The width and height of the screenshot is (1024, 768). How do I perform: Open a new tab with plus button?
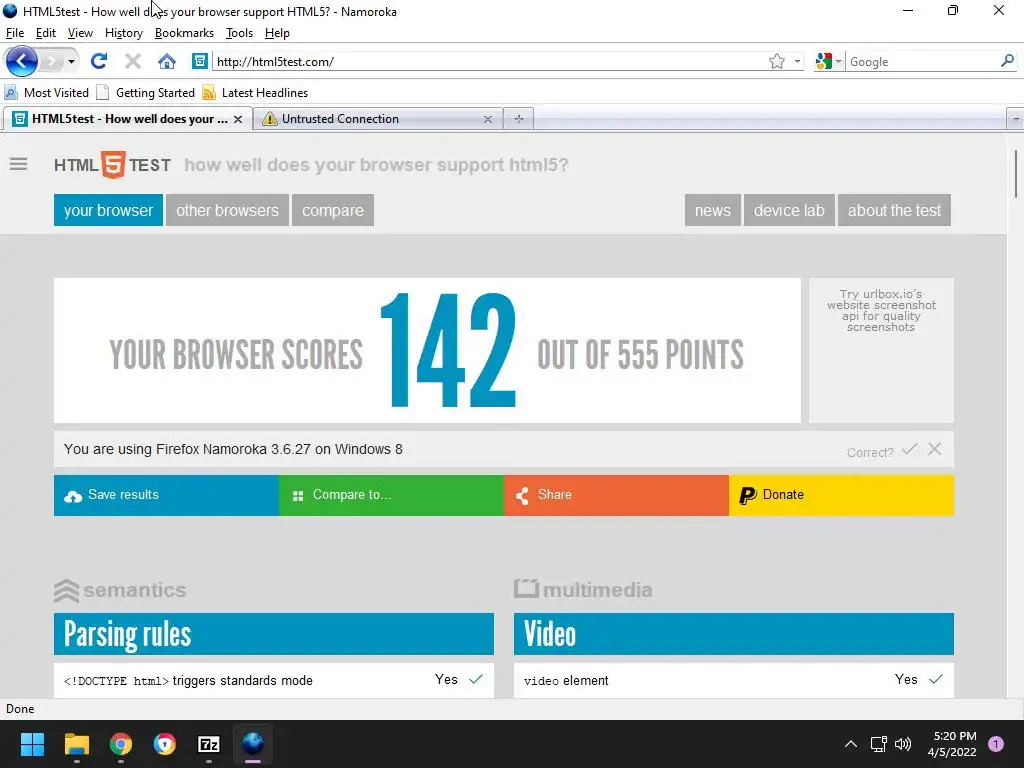(519, 119)
